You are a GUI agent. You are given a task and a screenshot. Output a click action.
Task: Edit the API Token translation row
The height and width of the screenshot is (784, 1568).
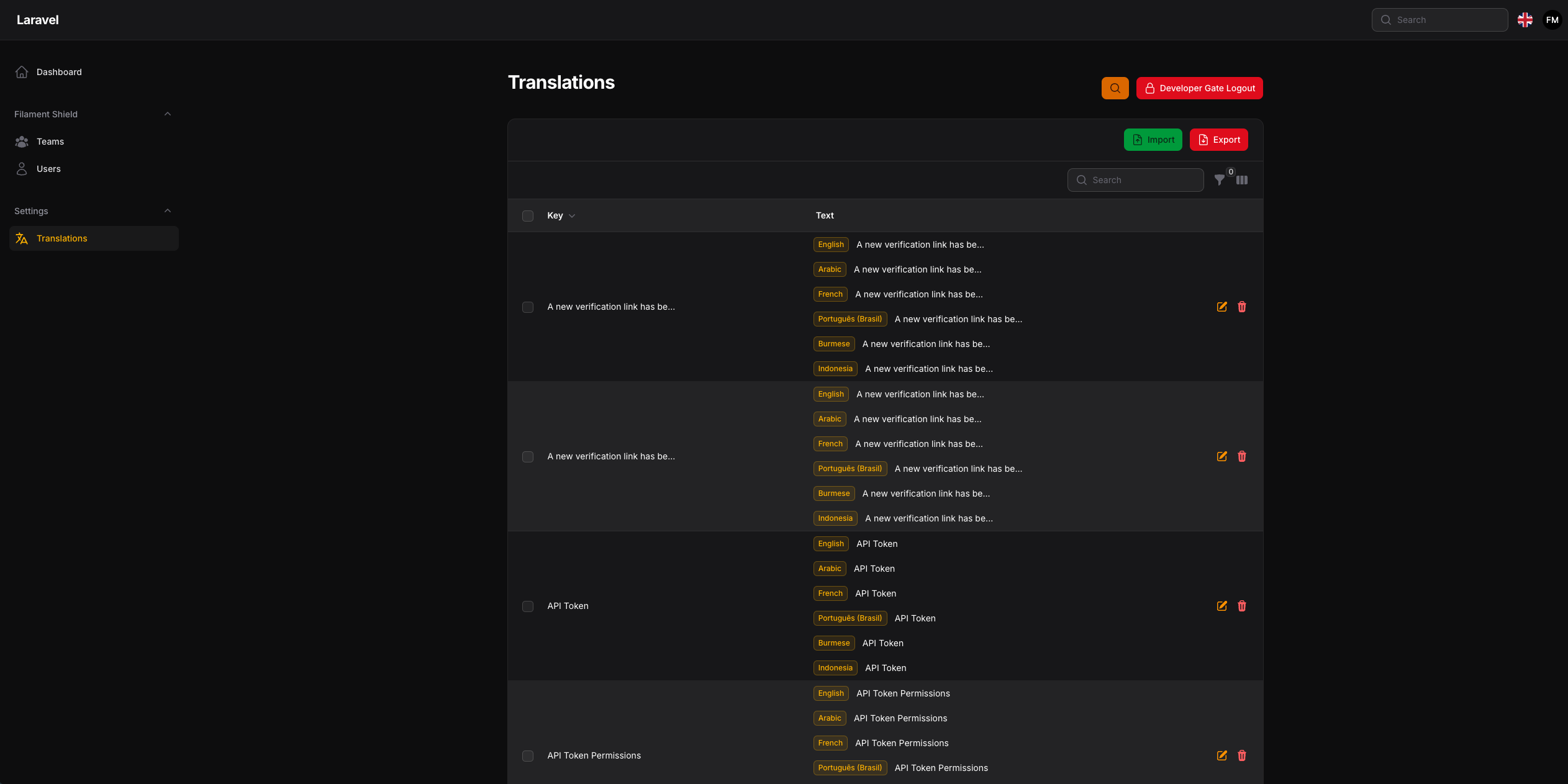coord(1221,606)
